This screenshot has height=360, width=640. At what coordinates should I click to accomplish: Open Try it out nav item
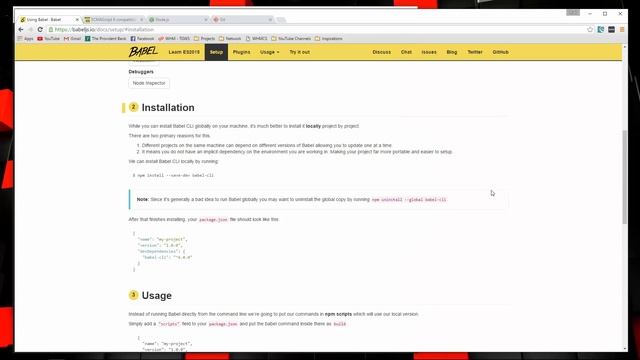point(300,52)
